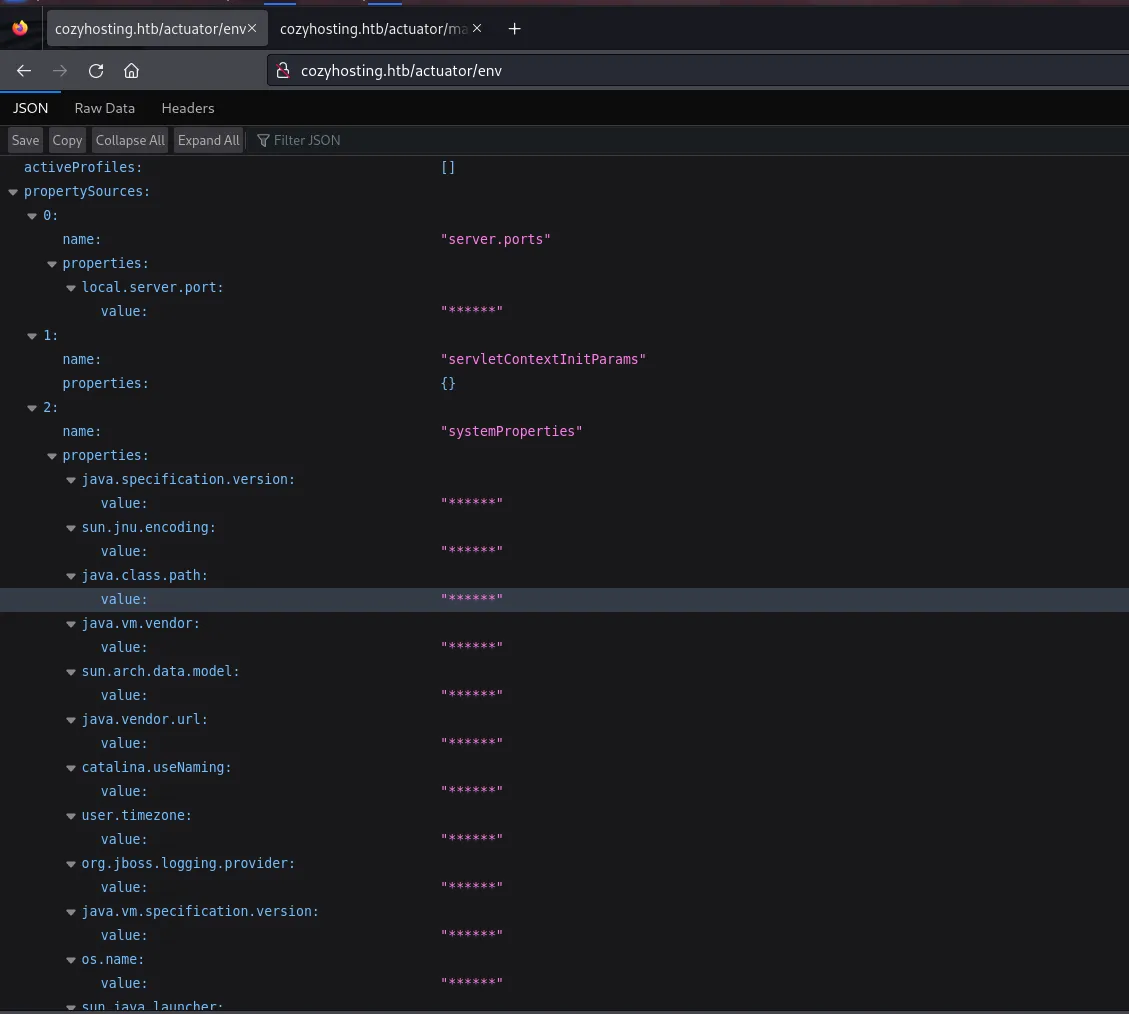Click the insecure connection lock icon
The image size is (1129, 1014).
click(x=283, y=71)
